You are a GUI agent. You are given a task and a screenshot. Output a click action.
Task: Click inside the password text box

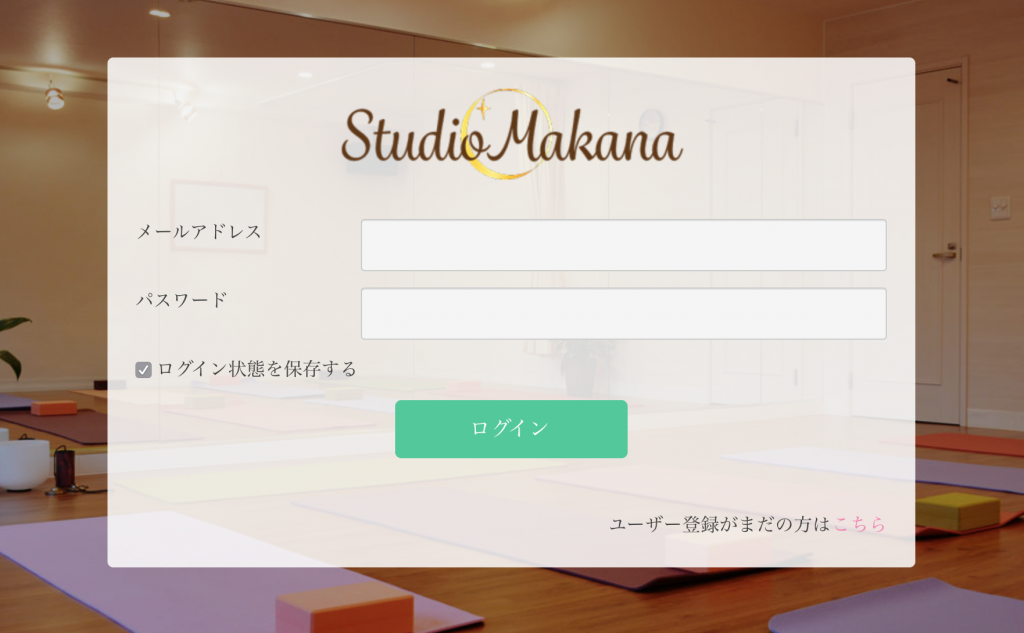[624, 314]
